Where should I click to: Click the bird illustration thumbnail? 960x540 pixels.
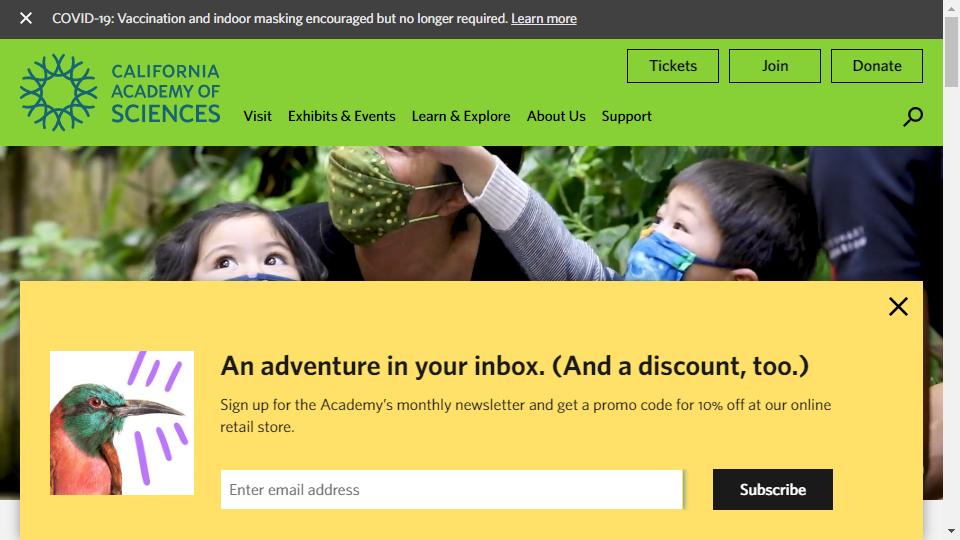pos(122,422)
